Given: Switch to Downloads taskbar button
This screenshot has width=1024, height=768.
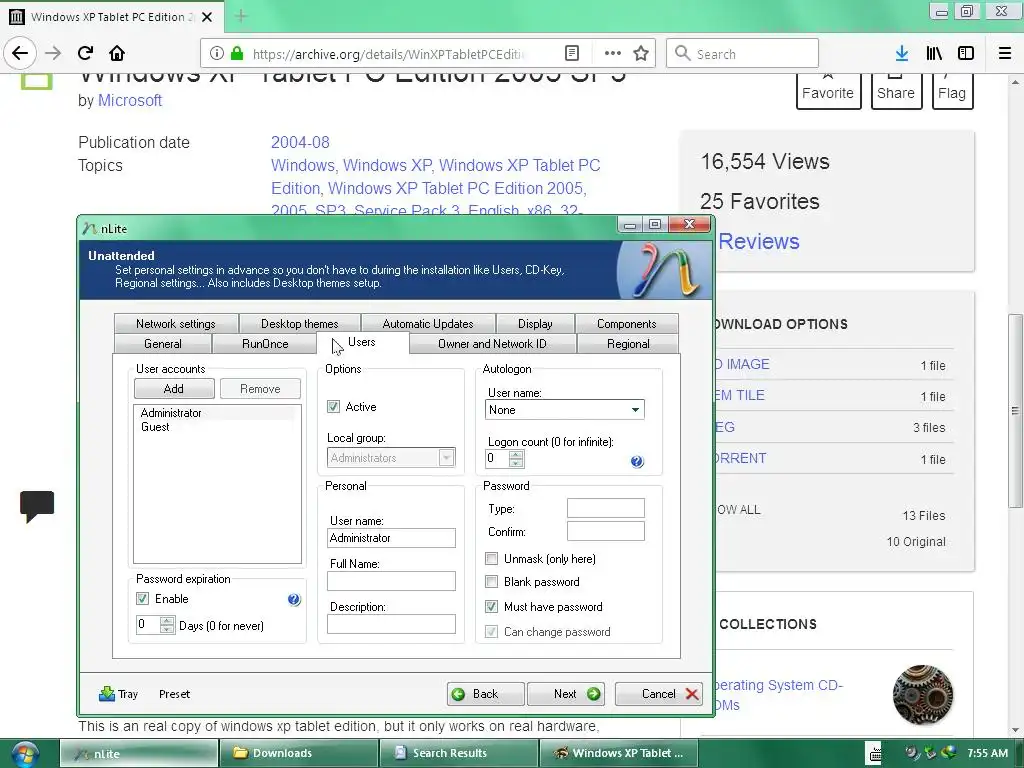Looking at the screenshot, I should coord(299,753).
